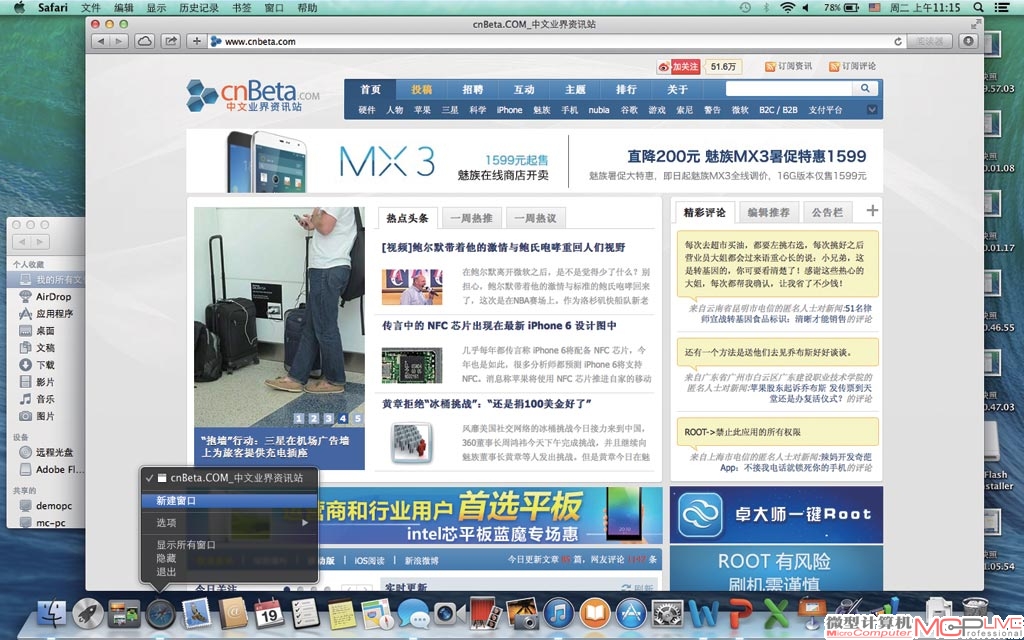Click the Safari address bar
1024x640 pixels.
[555, 41]
